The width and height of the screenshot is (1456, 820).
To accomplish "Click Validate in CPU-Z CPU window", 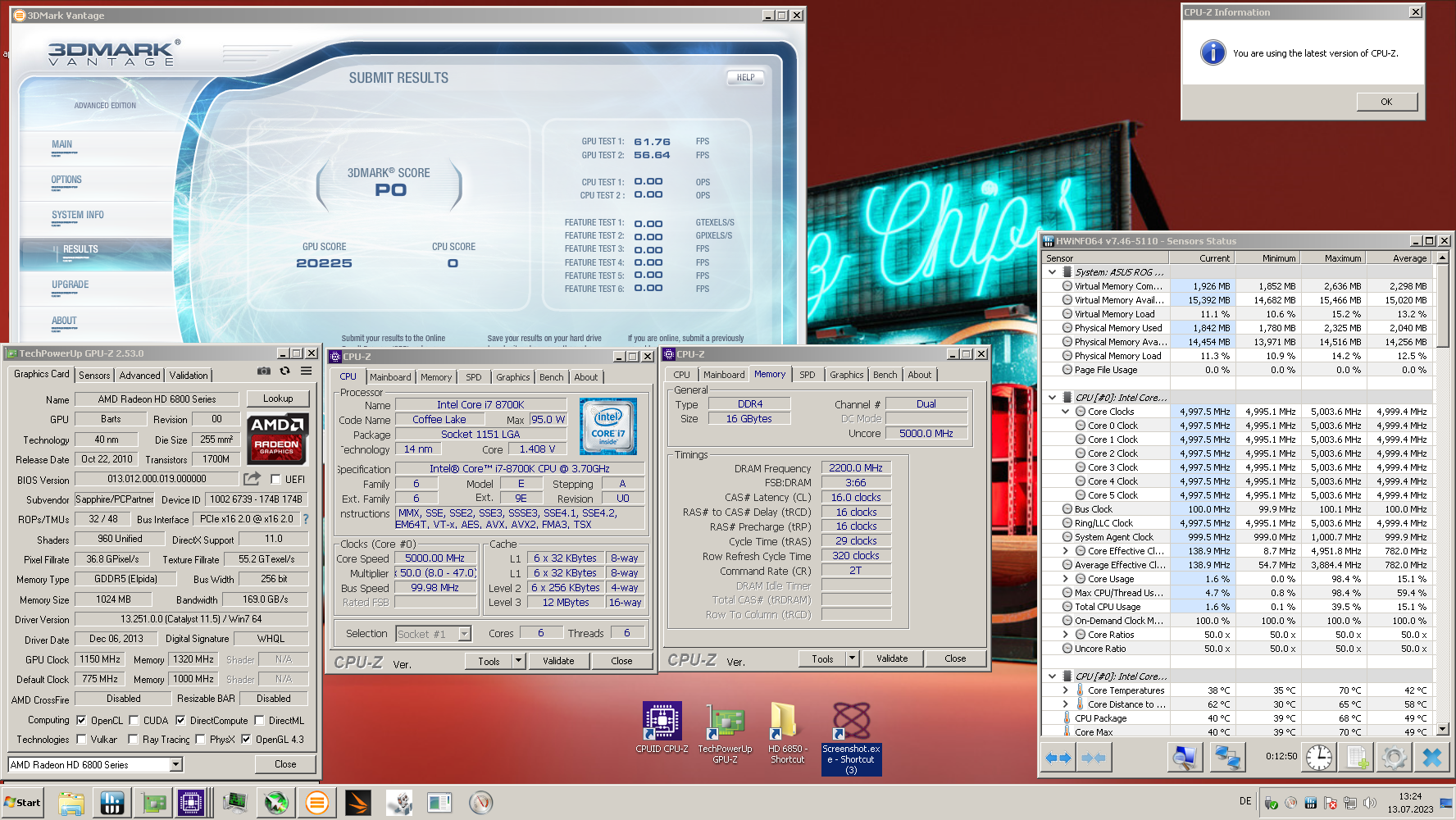I will point(558,661).
